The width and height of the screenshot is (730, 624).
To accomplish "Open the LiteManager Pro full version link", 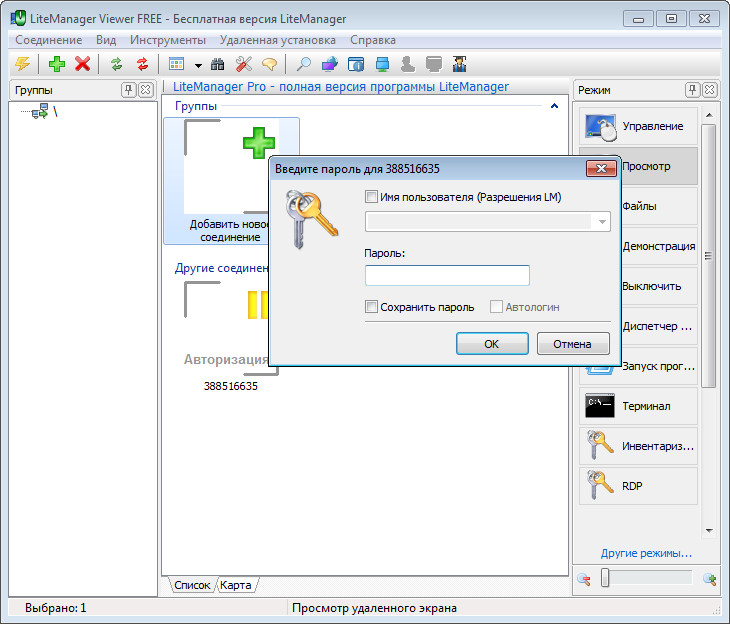I will pyautogui.click(x=341, y=87).
